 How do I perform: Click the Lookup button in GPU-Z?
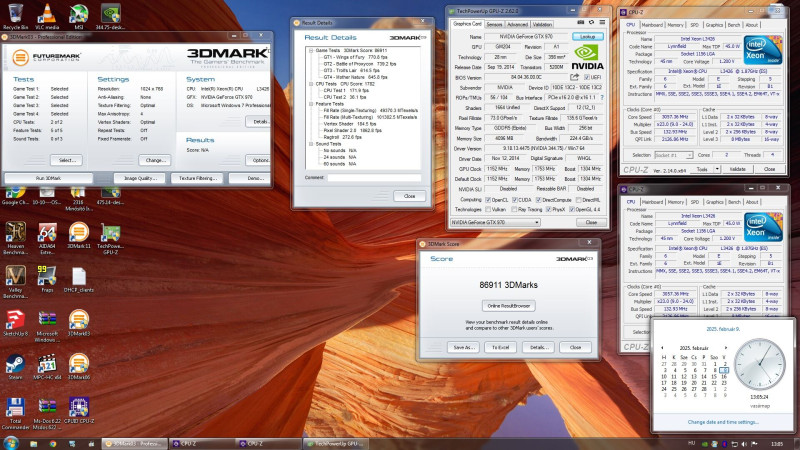[588, 37]
